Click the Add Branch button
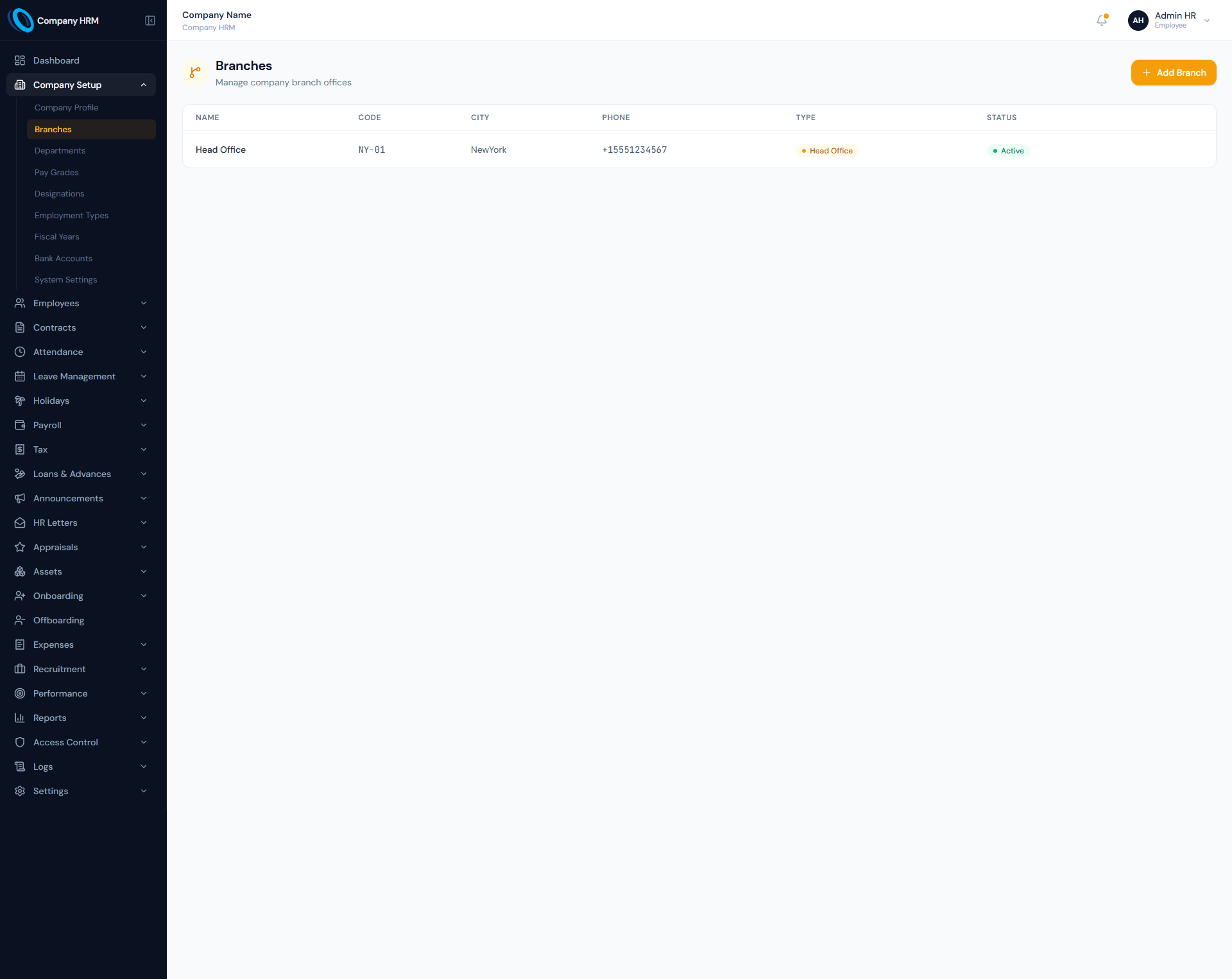This screenshot has height=979, width=1232. coord(1174,73)
